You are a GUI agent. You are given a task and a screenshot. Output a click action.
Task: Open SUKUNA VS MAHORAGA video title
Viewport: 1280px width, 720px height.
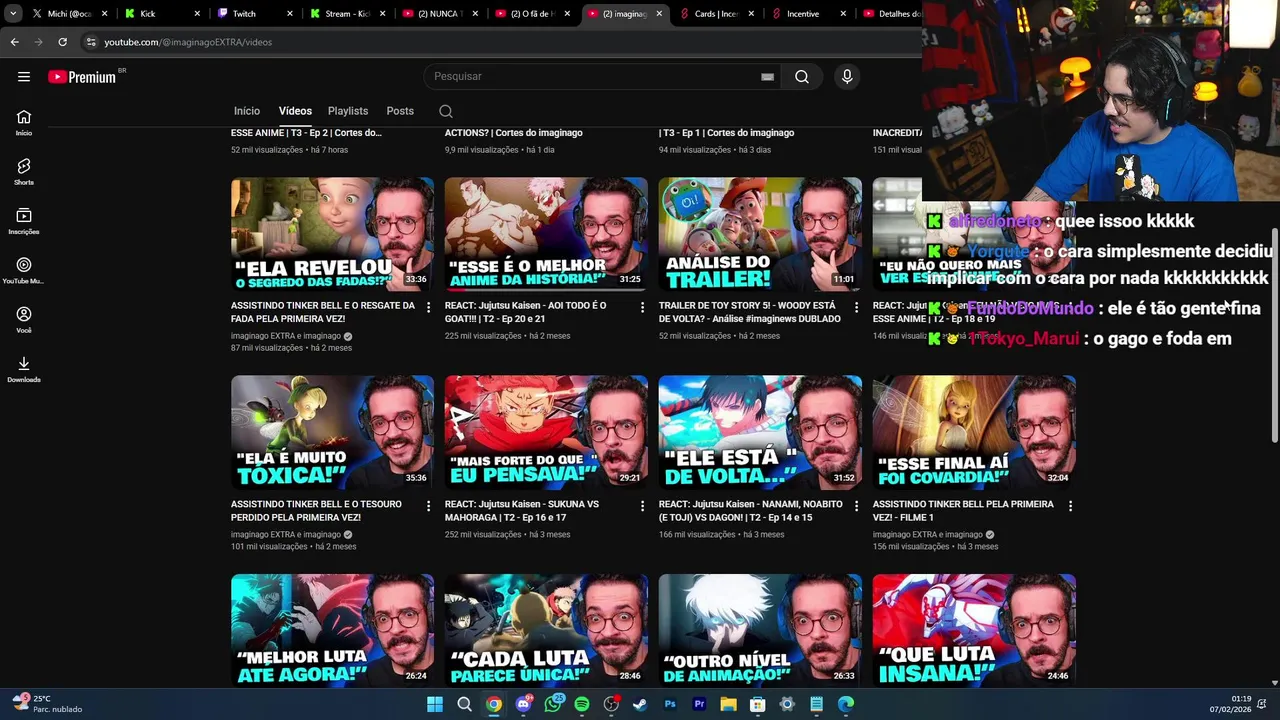click(x=522, y=511)
